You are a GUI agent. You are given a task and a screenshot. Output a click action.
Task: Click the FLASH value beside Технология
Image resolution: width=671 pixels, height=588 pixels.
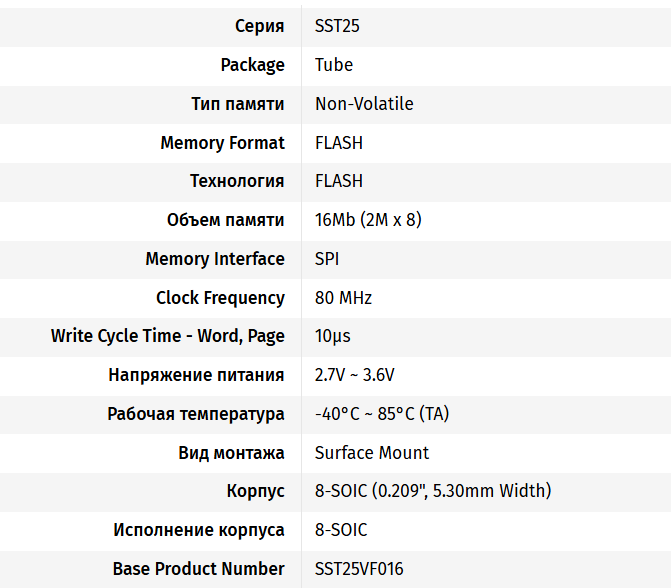click(339, 181)
